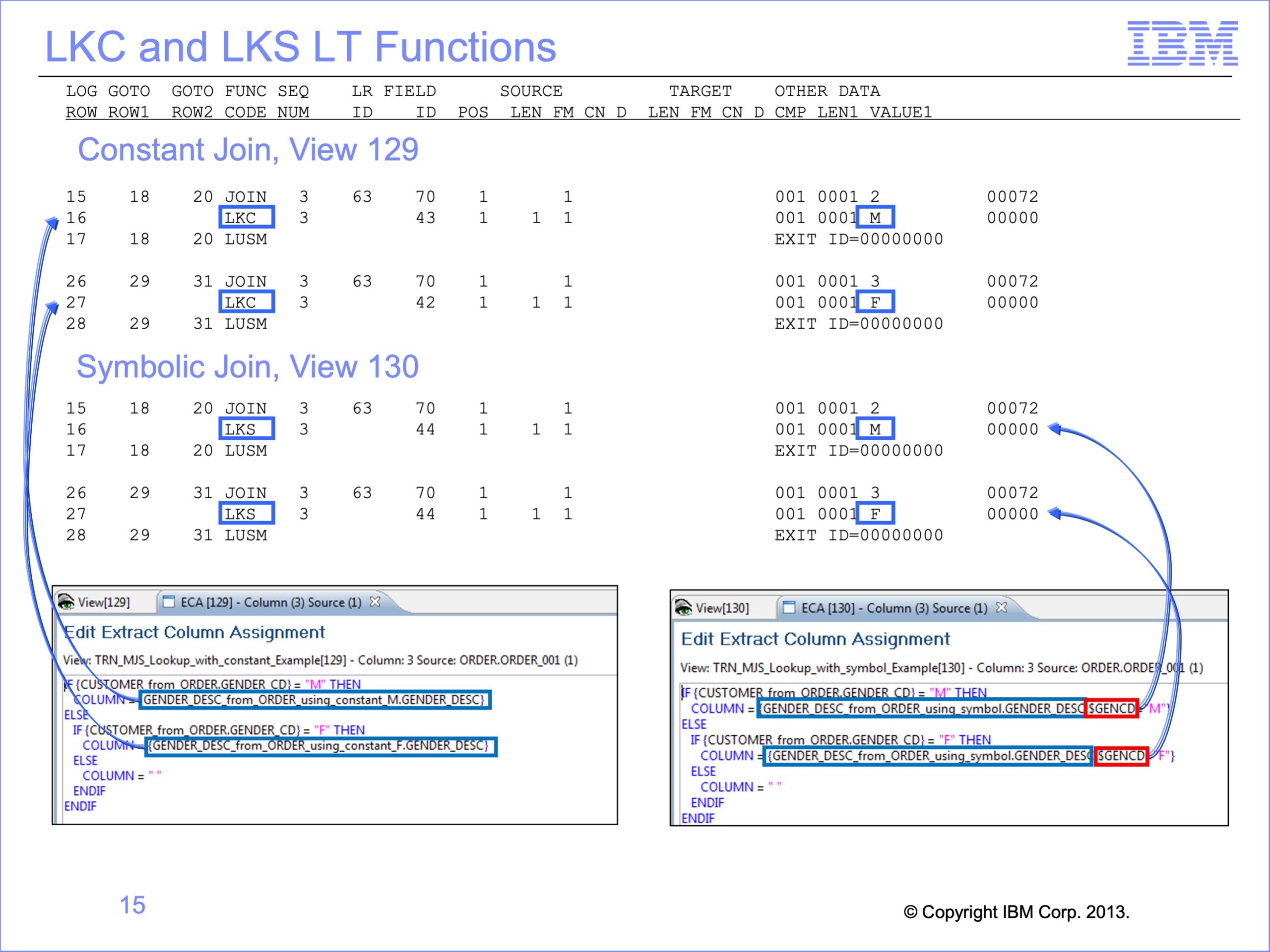Click the using_symbol.GENDER_DESC text after the "M" condition
The width and height of the screenshot is (1270, 952).
[922, 709]
